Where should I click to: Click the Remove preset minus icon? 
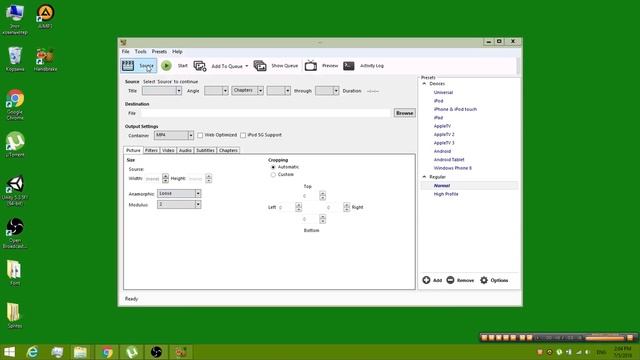point(450,280)
